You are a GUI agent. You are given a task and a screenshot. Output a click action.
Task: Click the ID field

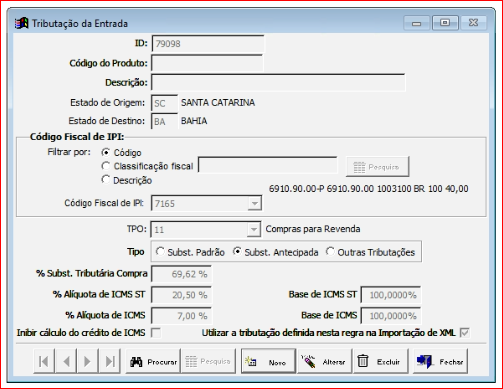pyautogui.click(x=208, y=44)
